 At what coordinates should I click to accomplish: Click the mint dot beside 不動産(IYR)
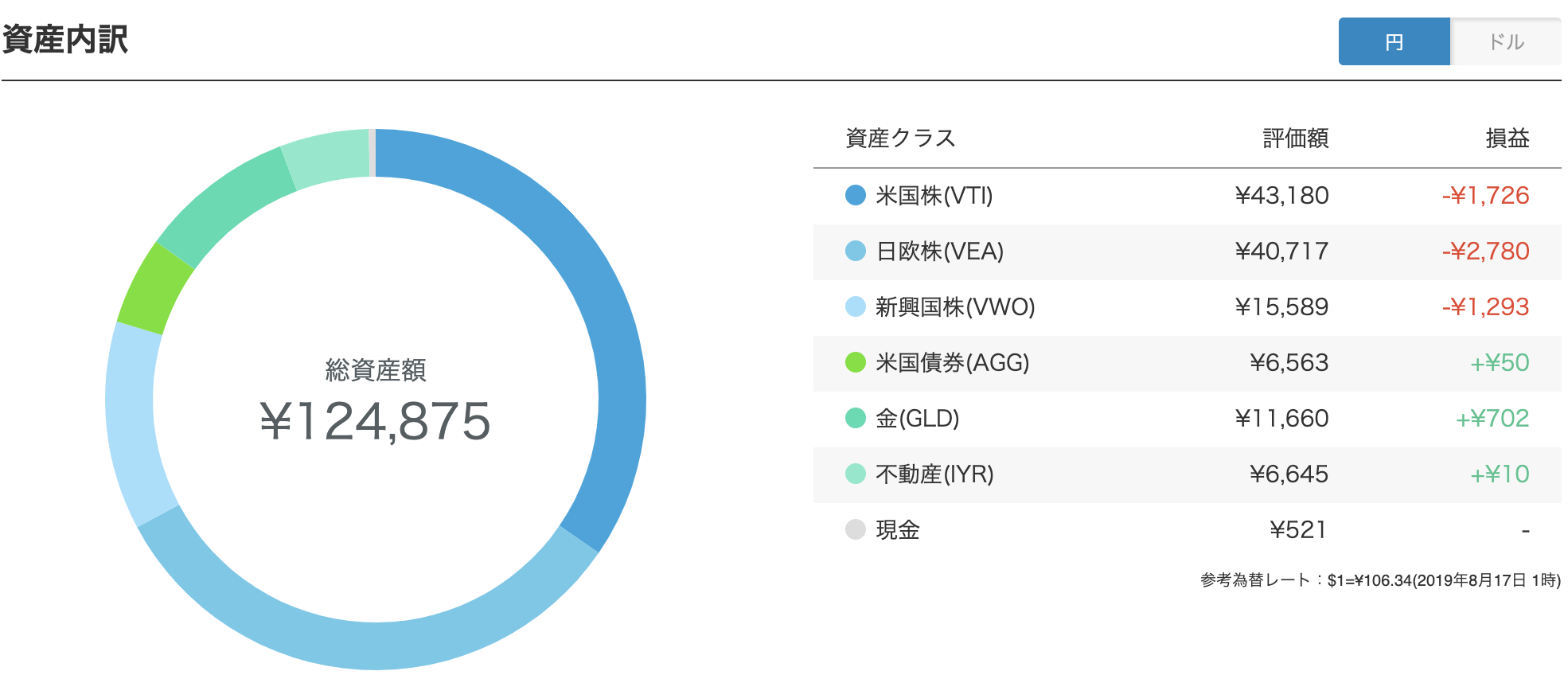[x=856, y=474]
